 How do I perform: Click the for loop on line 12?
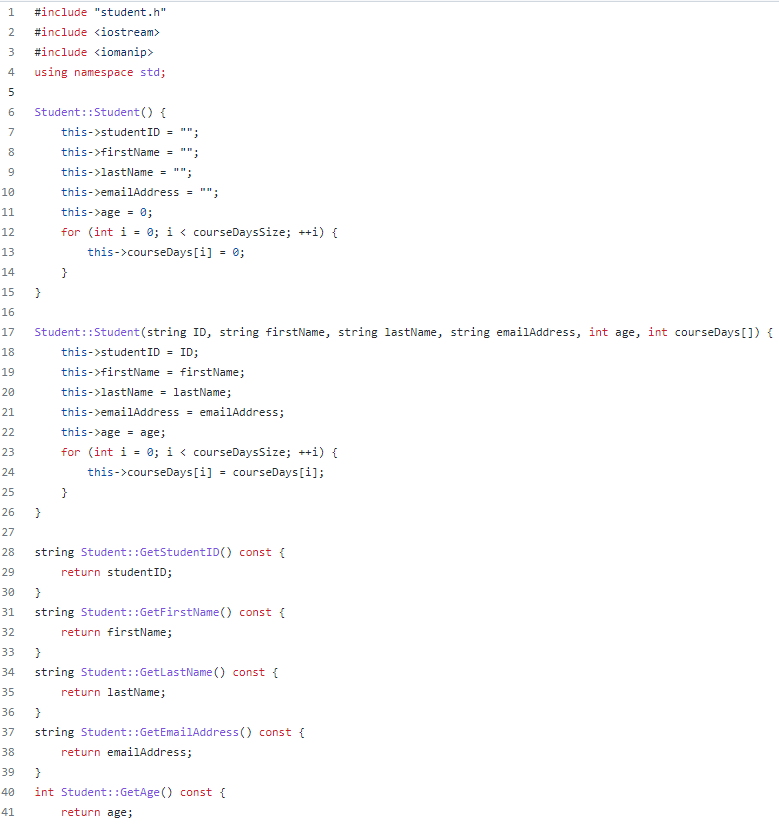[199, 232]
